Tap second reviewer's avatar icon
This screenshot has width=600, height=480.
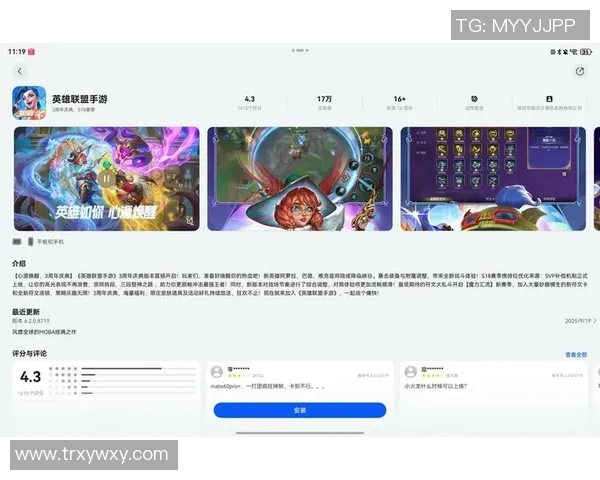click(411, 371)
